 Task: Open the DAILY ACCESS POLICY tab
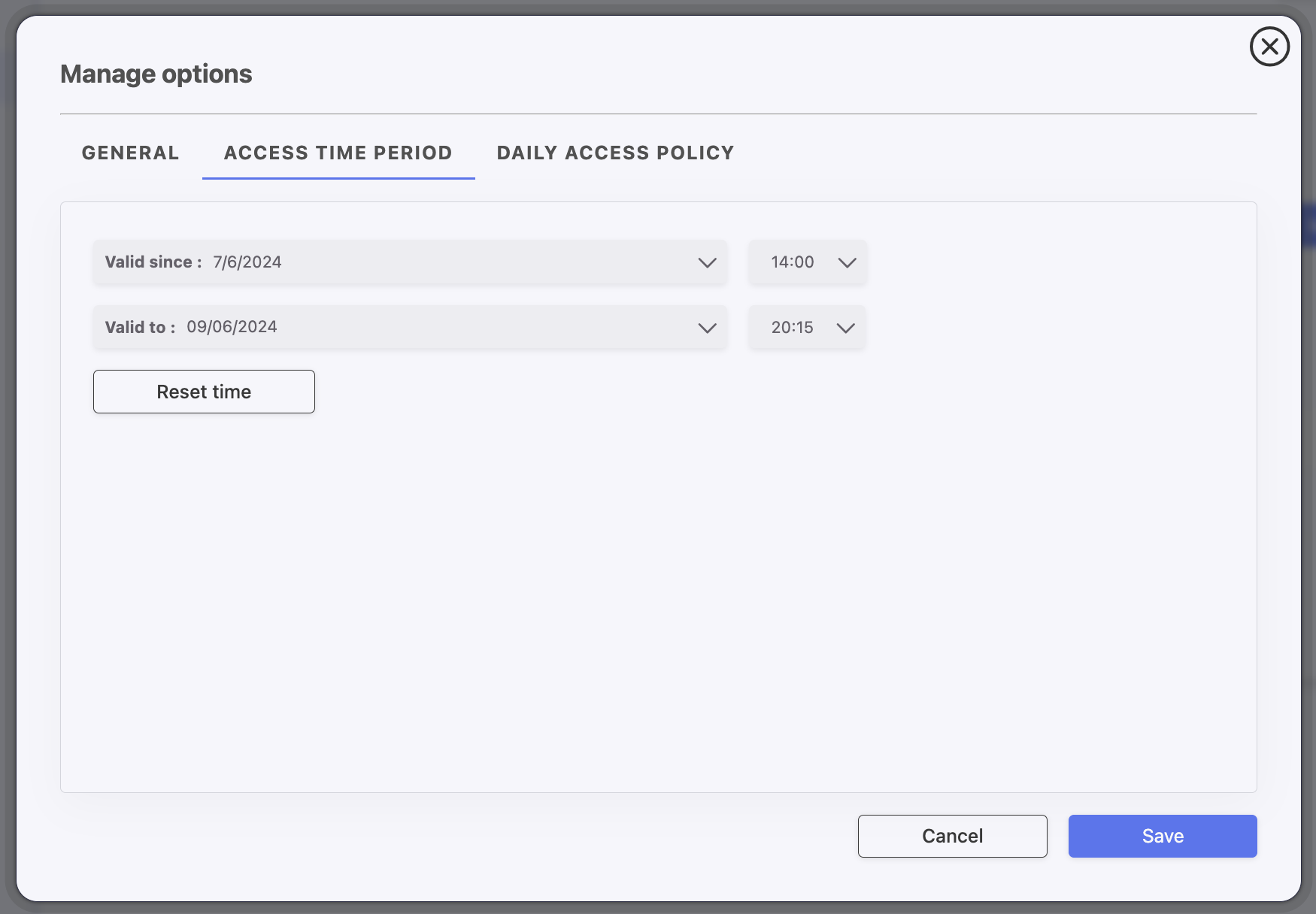[615, 153]
